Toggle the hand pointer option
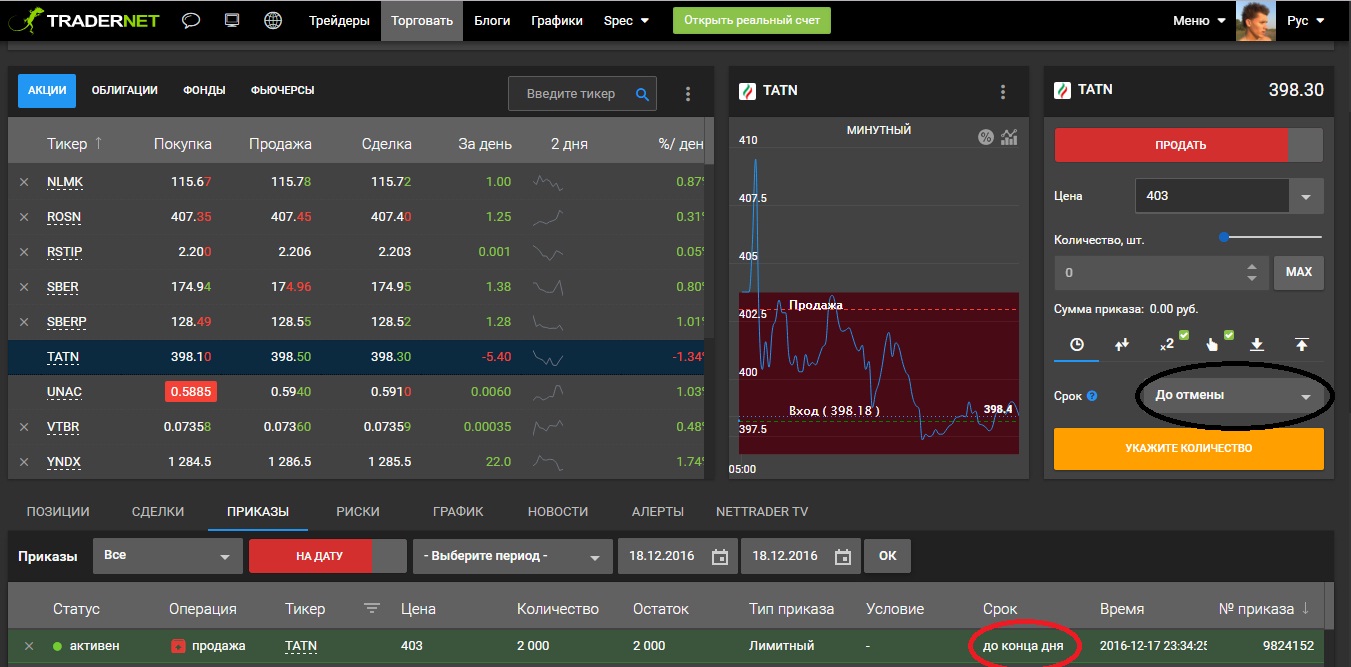1351x667 pixels. point(1219,342)
